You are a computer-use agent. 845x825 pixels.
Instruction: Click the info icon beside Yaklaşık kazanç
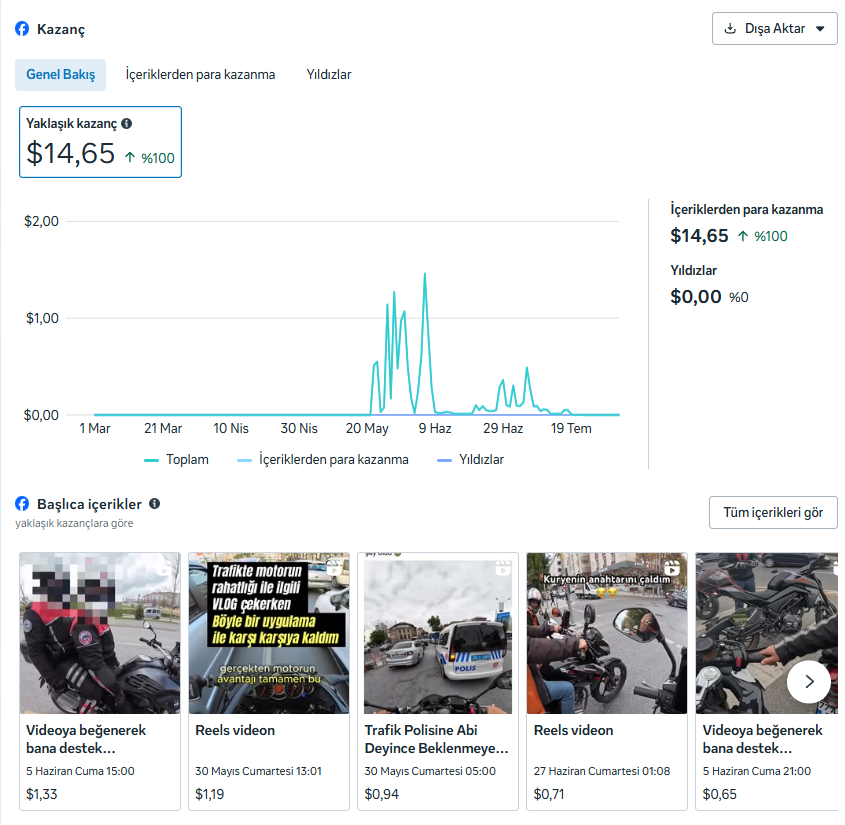tap(127, 123)
